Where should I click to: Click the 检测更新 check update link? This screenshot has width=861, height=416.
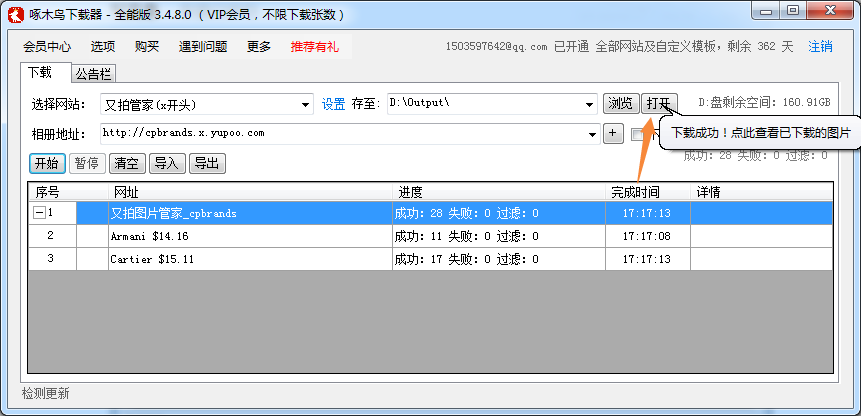coord(46,393)
